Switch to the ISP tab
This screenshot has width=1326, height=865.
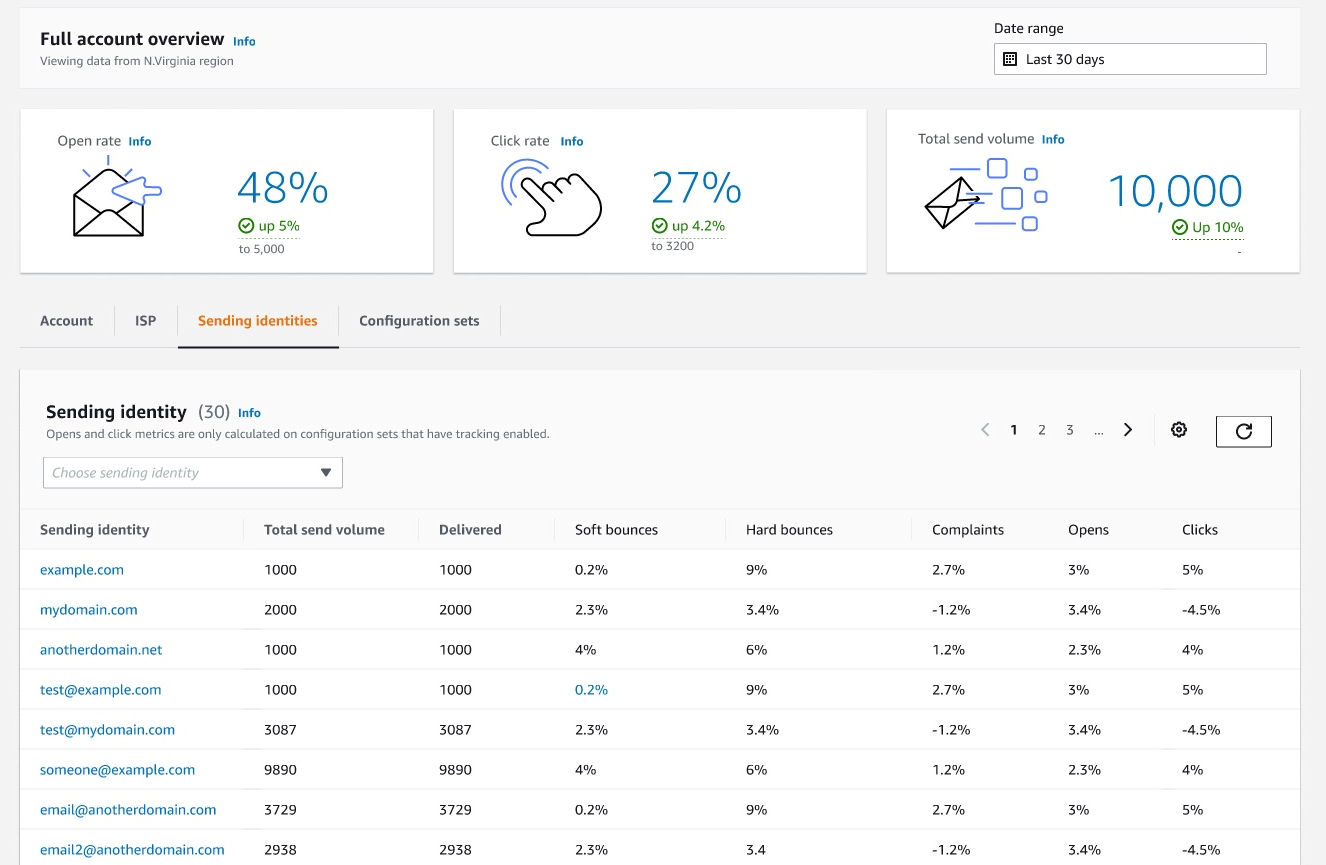click(146, 321)
